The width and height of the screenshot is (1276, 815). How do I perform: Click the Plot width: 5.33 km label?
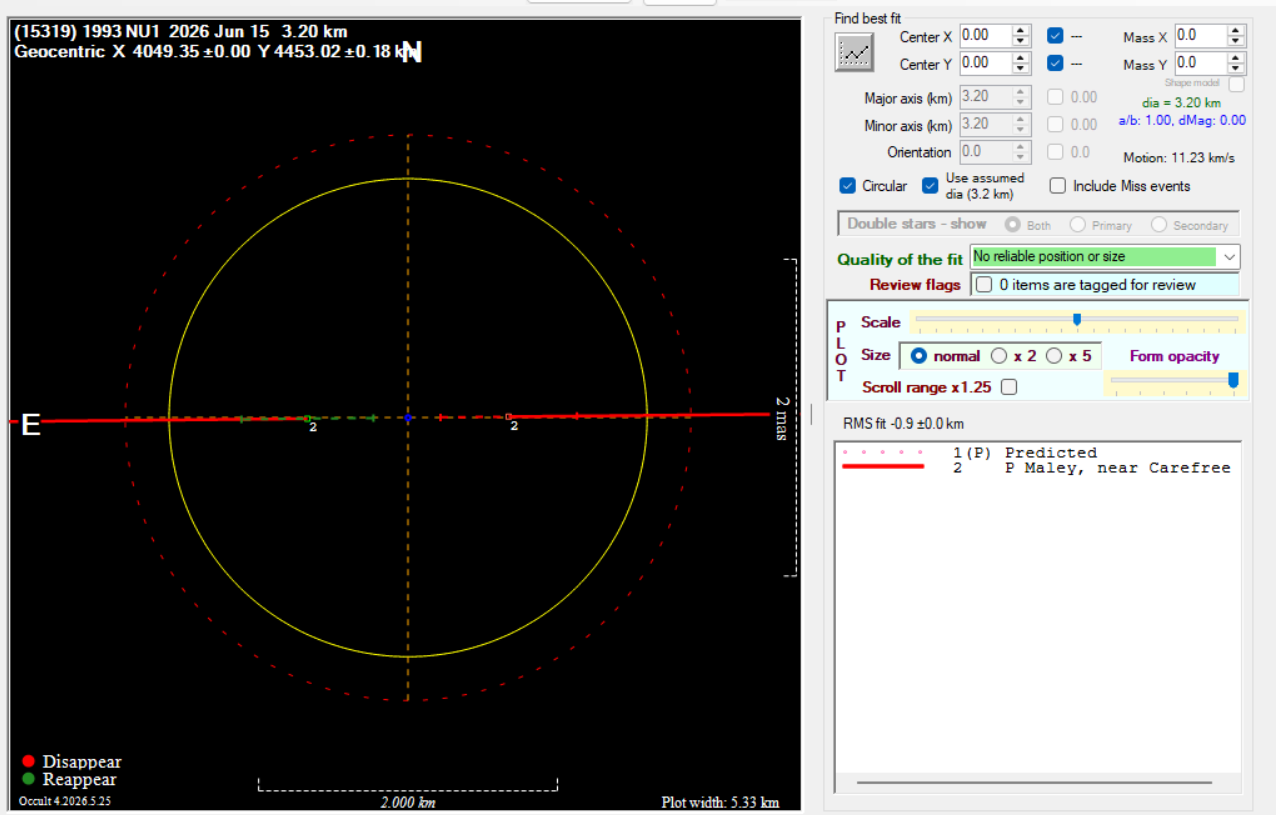click(x=720, y=802)
